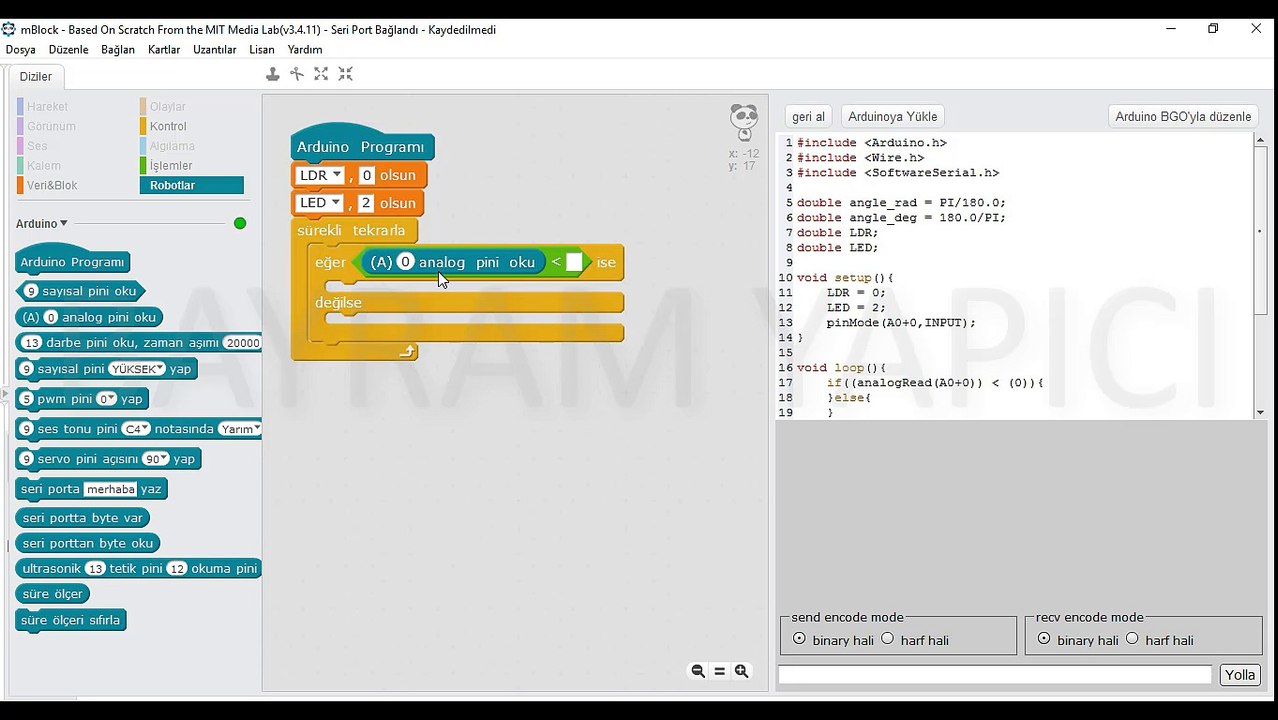Click the süre ölçer block

(53, 594)
